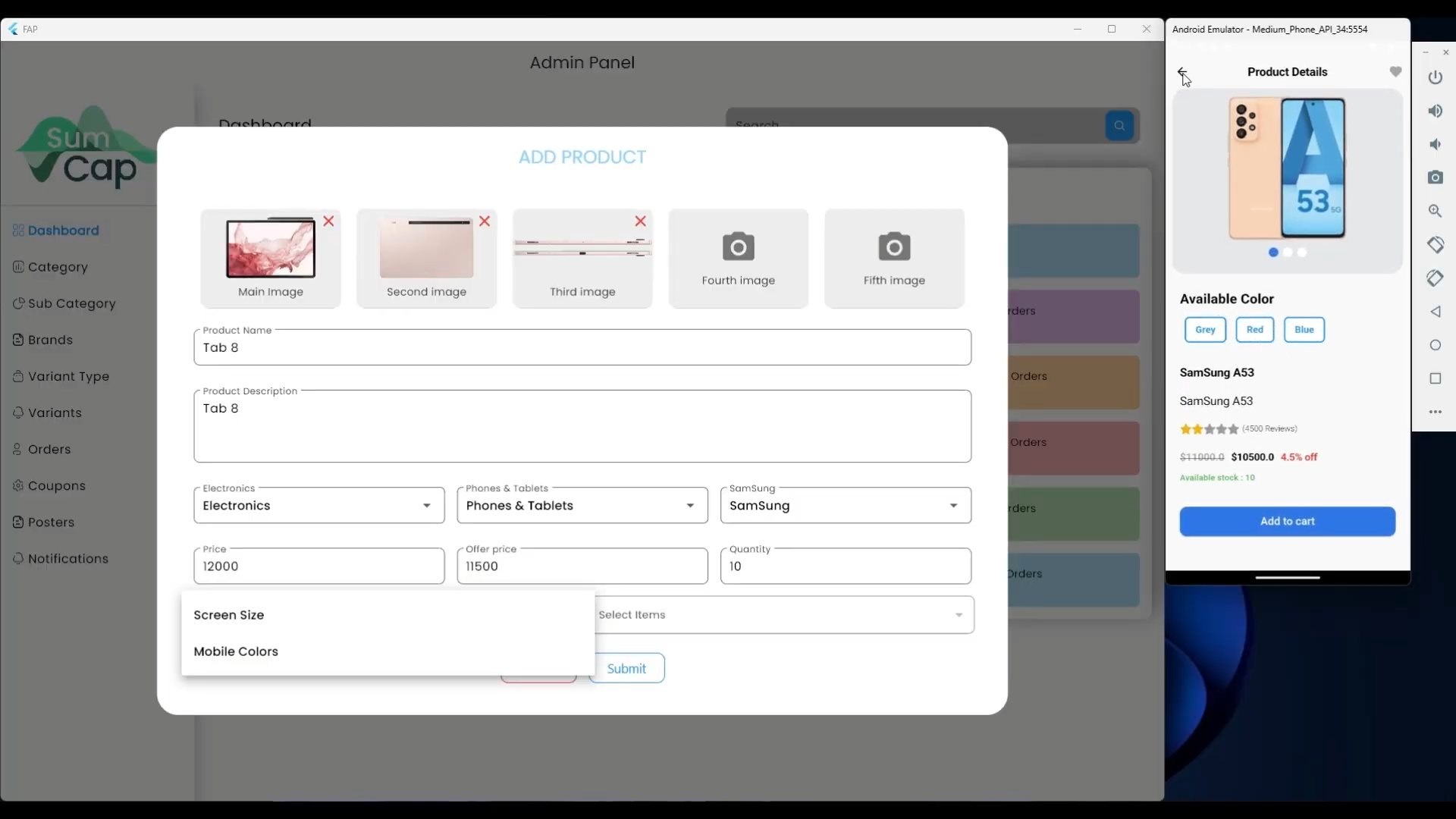Open Coupons from the sidebar menu
The height and width of the screenshot is (819, 1456).
[56, 486]
